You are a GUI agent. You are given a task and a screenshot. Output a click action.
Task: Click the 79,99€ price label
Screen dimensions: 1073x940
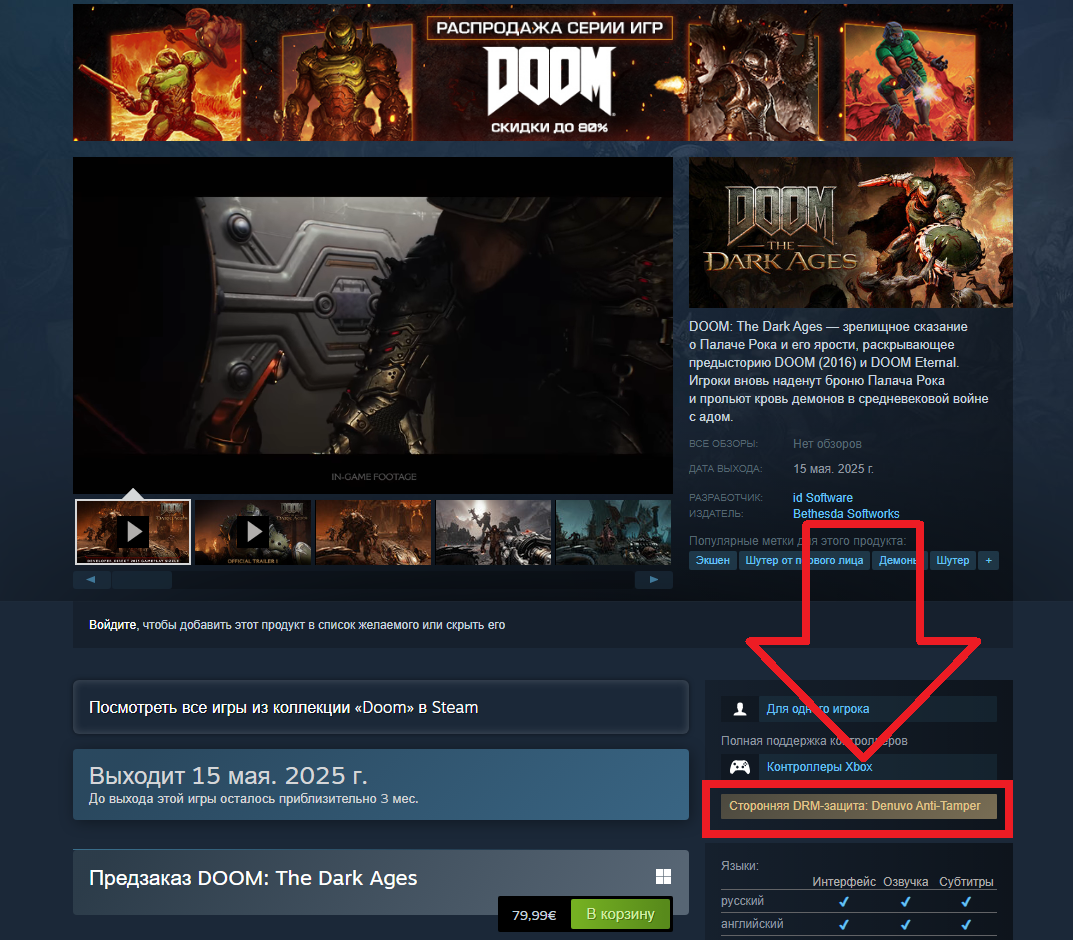pyautogui.click(x=534, y=915)
